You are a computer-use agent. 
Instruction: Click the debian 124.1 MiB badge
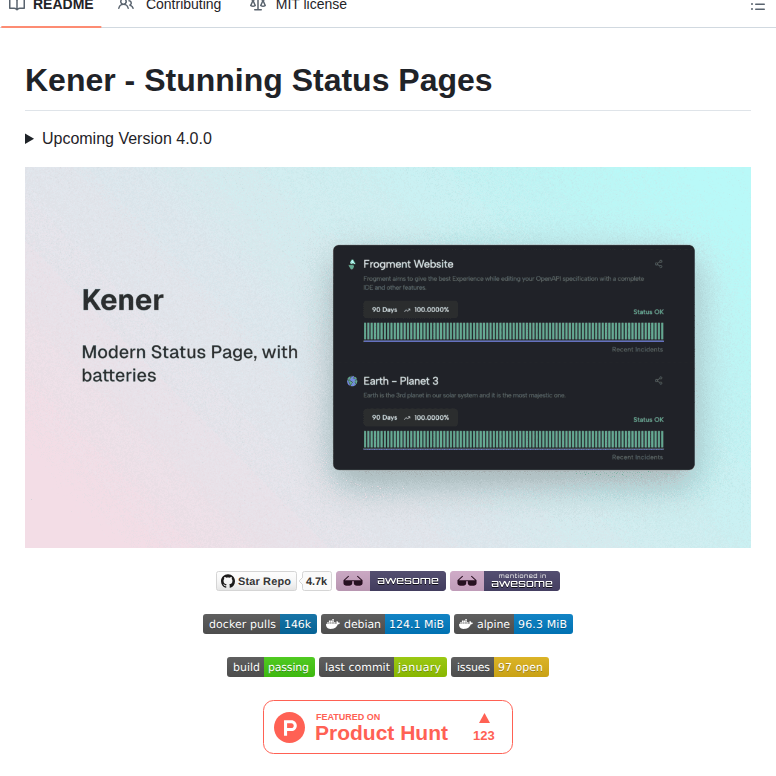(x=385, y=624)
